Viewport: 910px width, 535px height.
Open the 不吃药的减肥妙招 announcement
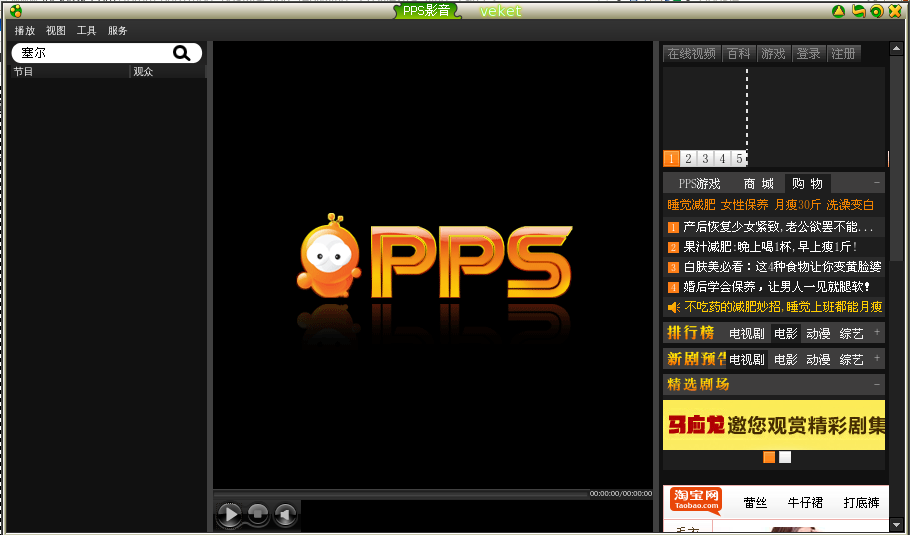tap(783, 307)
